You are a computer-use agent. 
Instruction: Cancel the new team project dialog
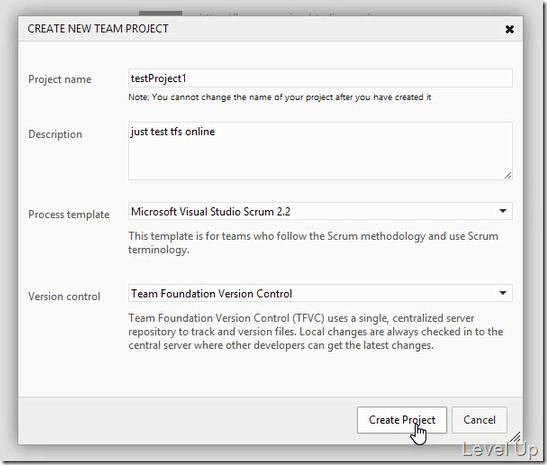(479, 420)
